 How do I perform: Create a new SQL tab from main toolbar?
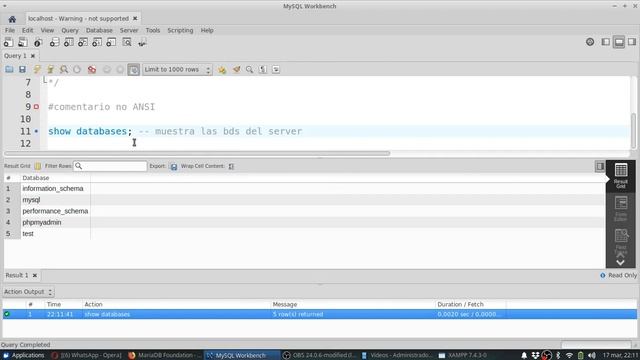click(x=8, y=42)
